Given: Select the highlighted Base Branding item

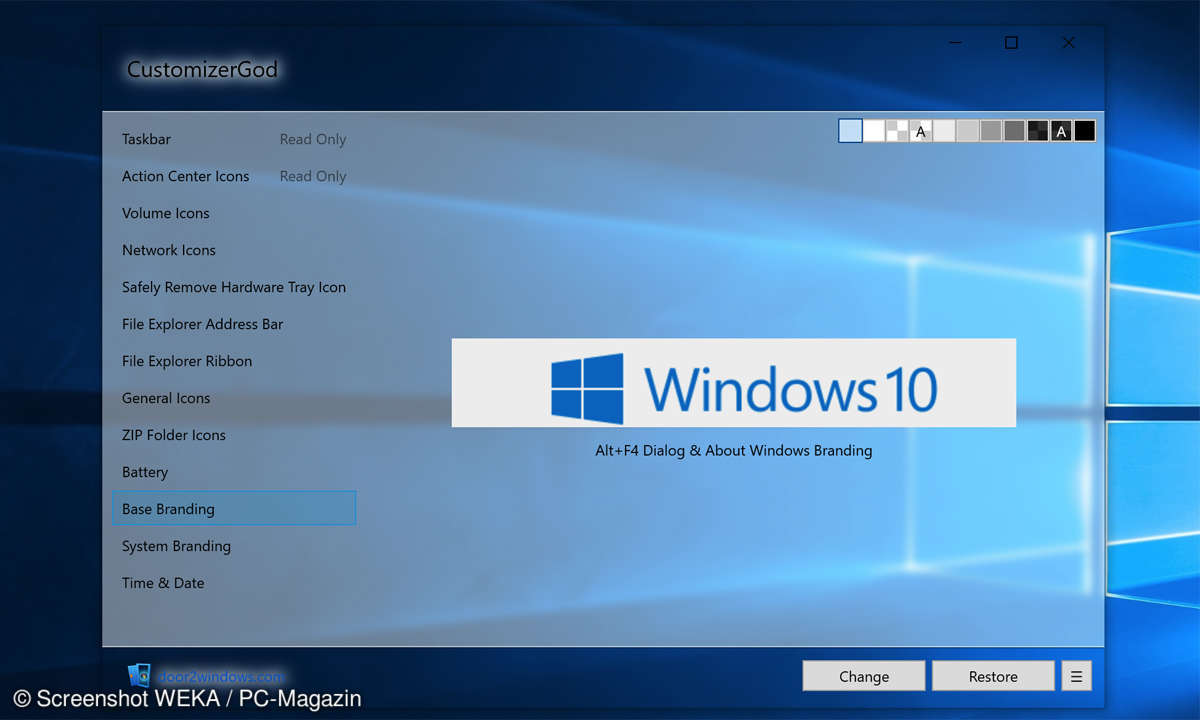Looking at the screenshot, I should 234,509.
